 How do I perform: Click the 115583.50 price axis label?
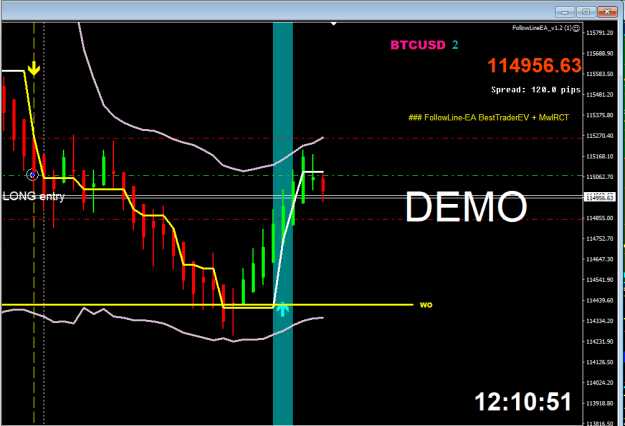pyautogui.click(x=599, y=74)
